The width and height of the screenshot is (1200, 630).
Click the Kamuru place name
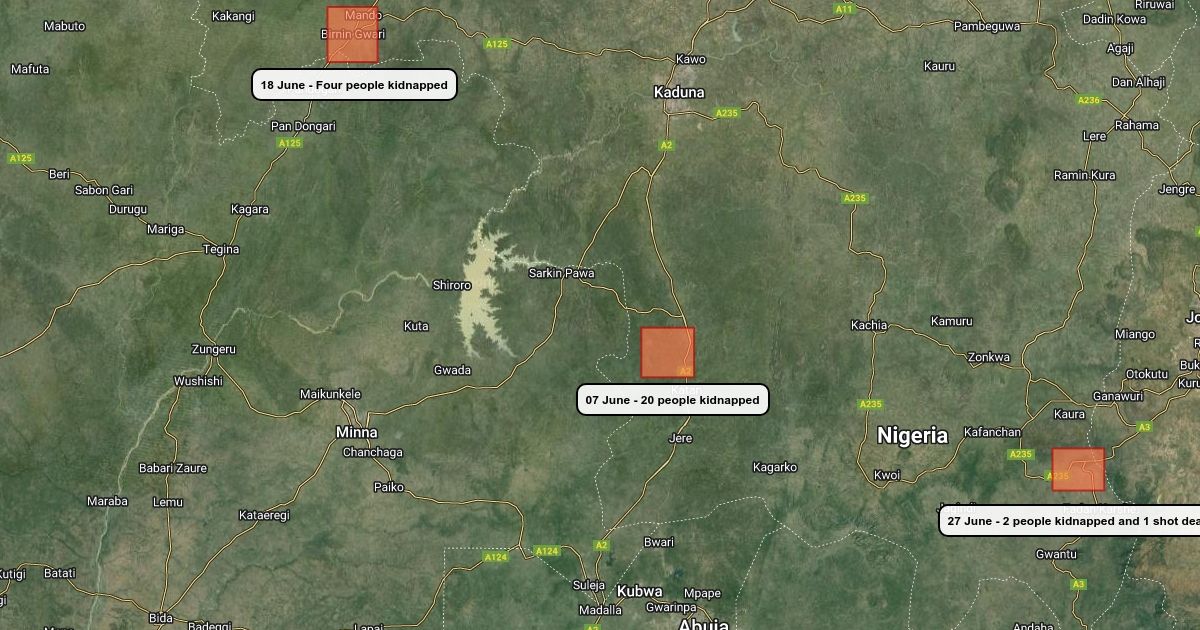point(951,321)
